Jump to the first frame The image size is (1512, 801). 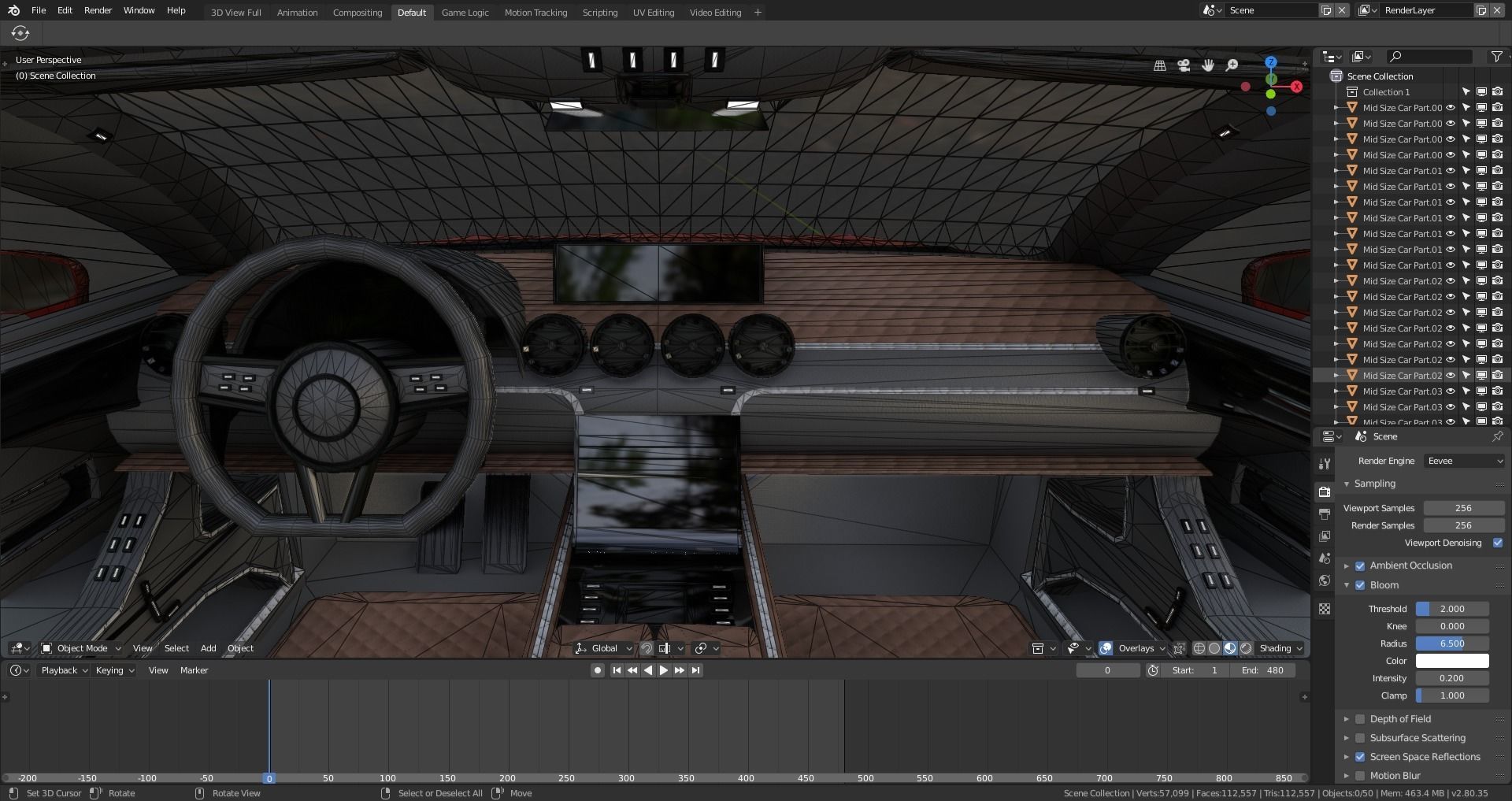click(x=617, y=670)
